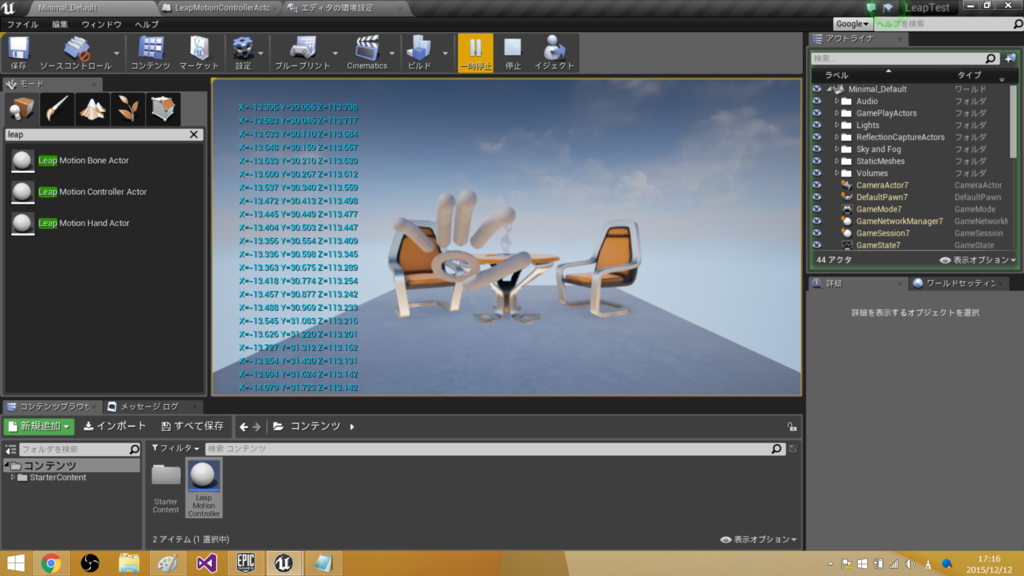1024x576 pixels.
Task: Expand the StarterContent folder tree
Action: tap(12, 477)
